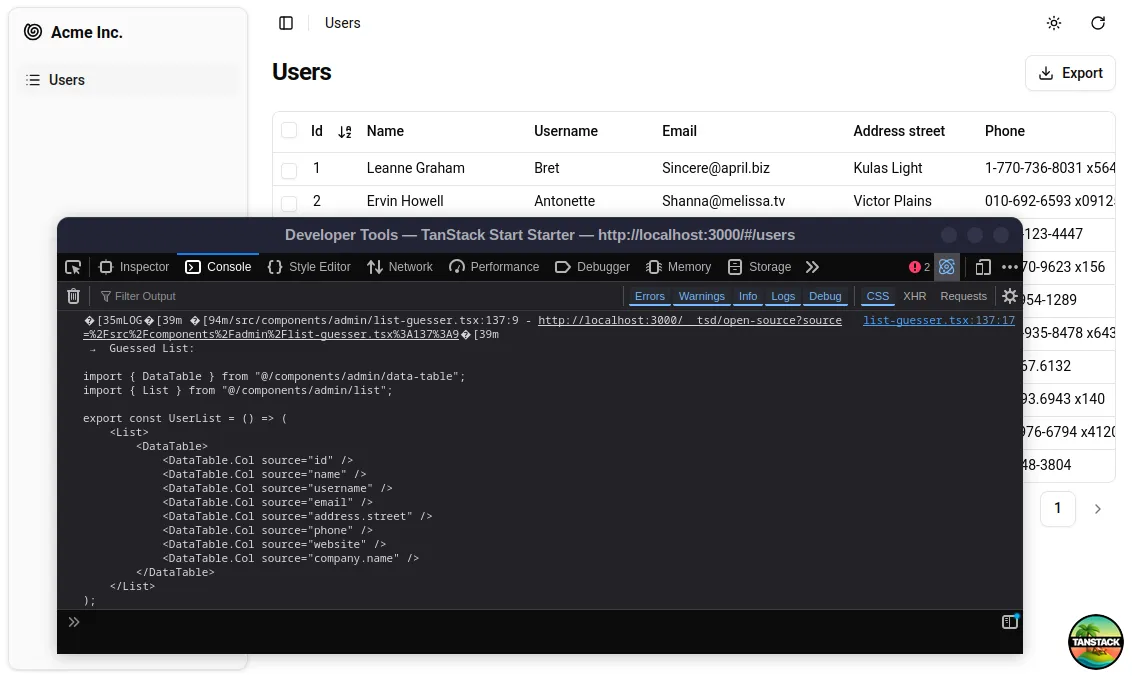Click the Export button
Screen dimensions: 1132x678
[1070, 73]
